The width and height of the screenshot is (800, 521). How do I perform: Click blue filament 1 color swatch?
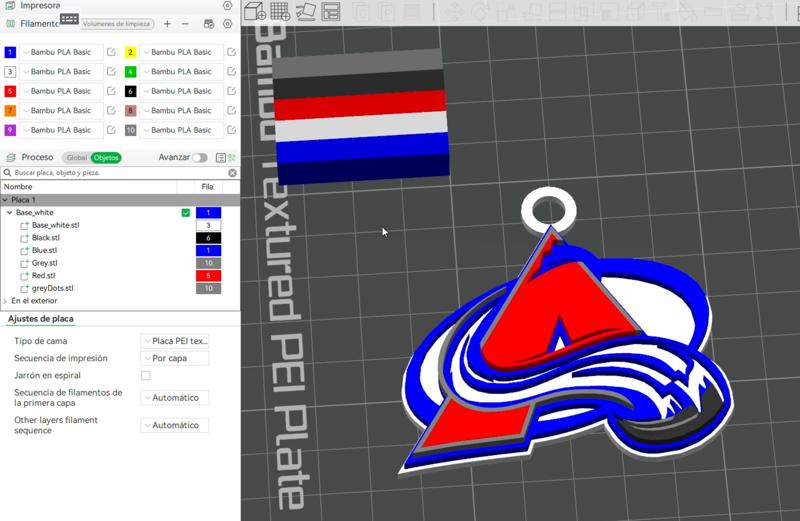(10, 52)
